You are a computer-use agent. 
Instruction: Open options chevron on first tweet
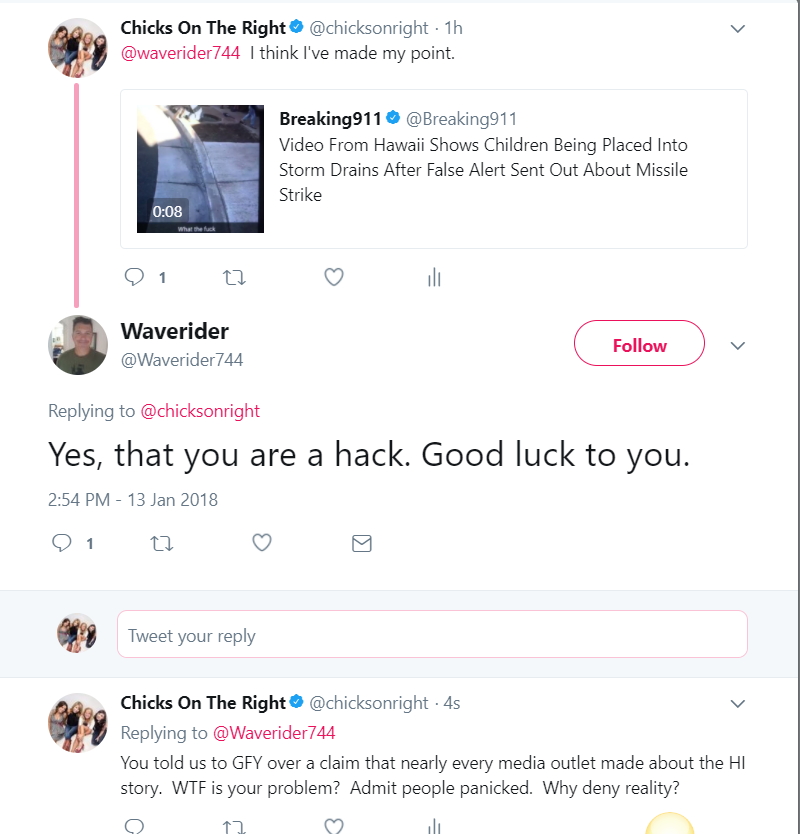pyautogui.click(x=738, y=29)
